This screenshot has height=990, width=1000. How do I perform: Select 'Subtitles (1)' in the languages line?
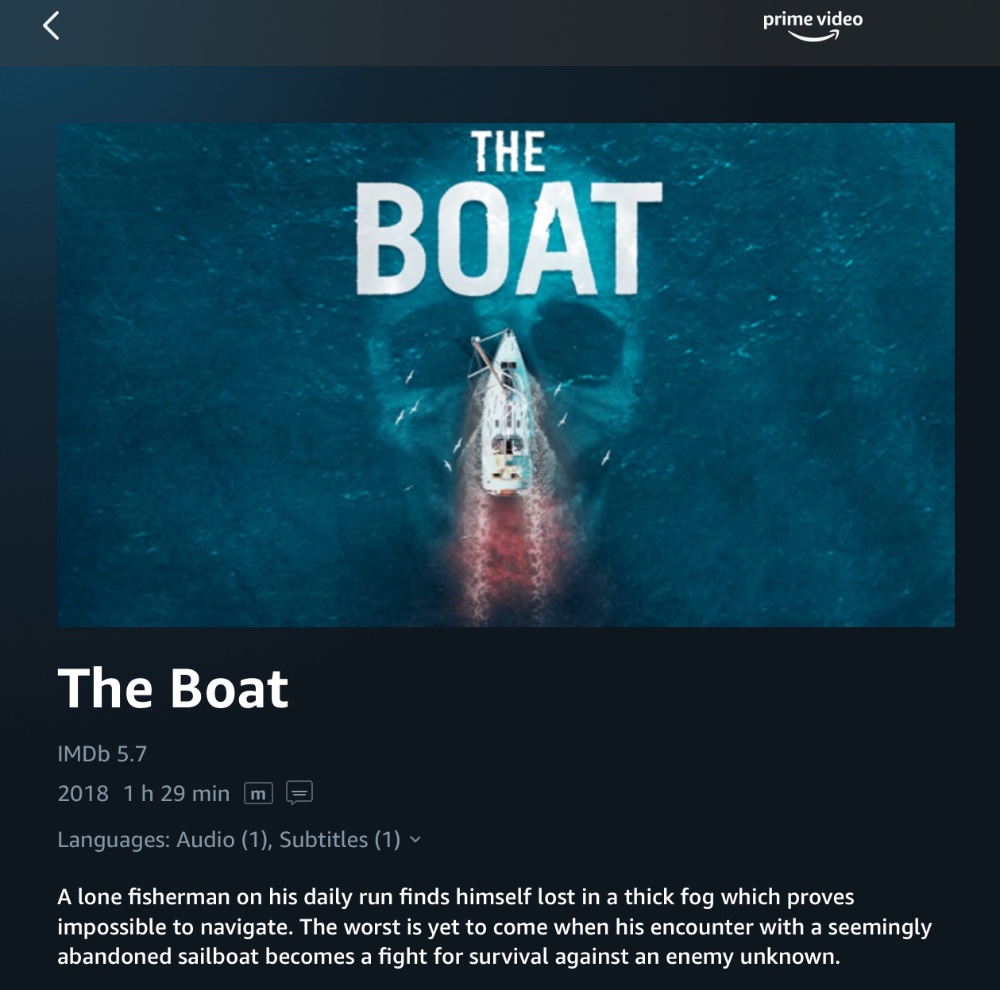click(340, 839)
